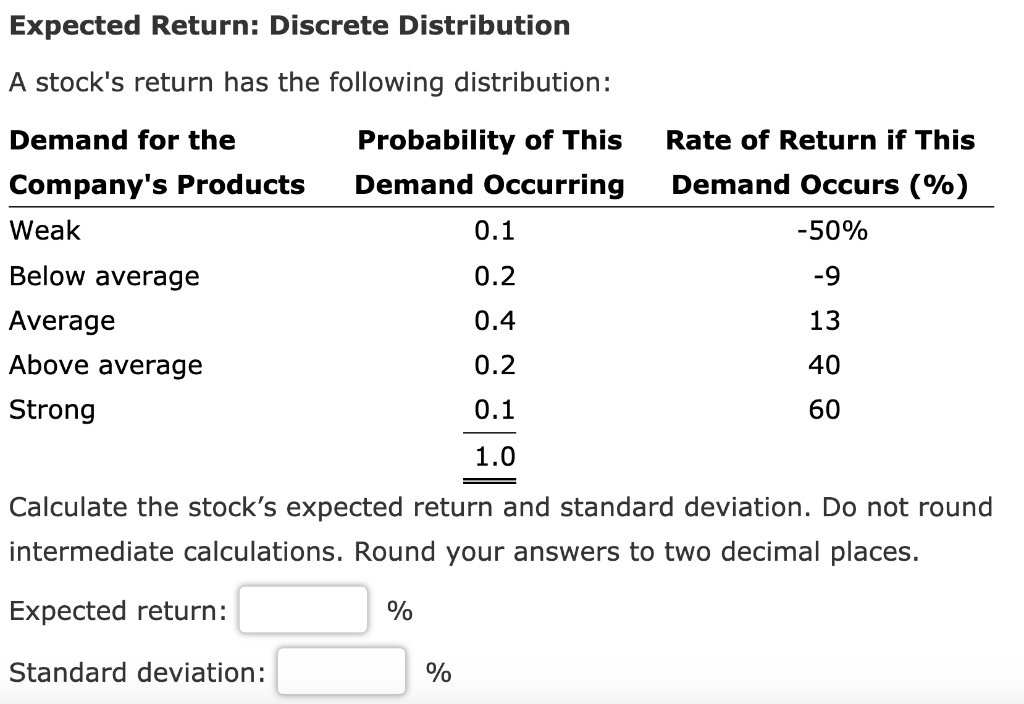The height and width of the screenshot is (704, 1024).
Task: Click the percent sign after Standard deviation field
Action: pos(437,672)
